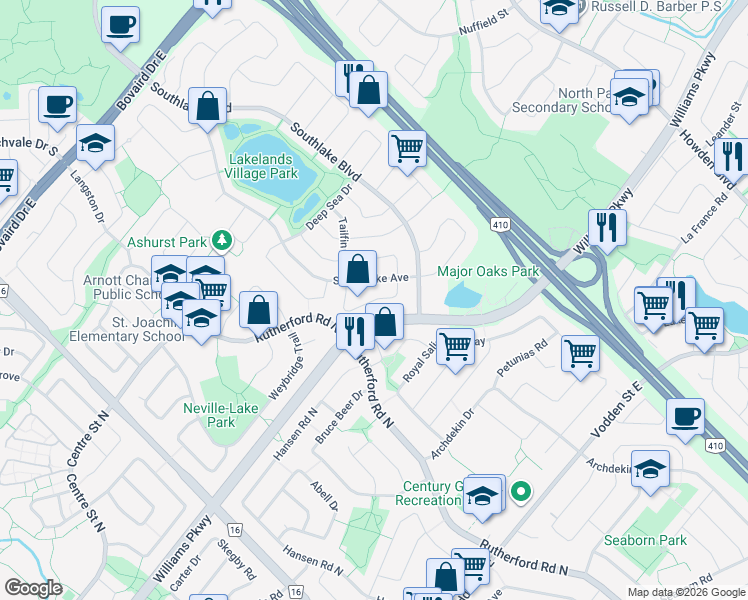
Task: Click the cafe marker near Bovaird Dr E top
Action: pos(121,26)
